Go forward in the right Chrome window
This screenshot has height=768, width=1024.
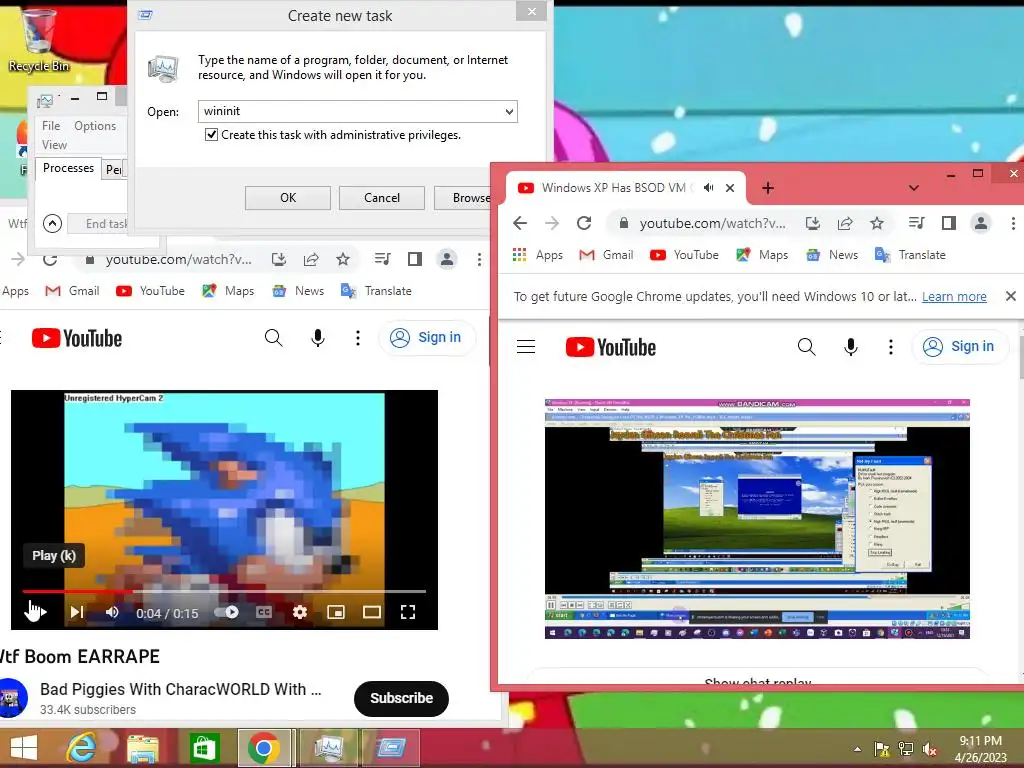pyautogui.click(x=552, y=223)
